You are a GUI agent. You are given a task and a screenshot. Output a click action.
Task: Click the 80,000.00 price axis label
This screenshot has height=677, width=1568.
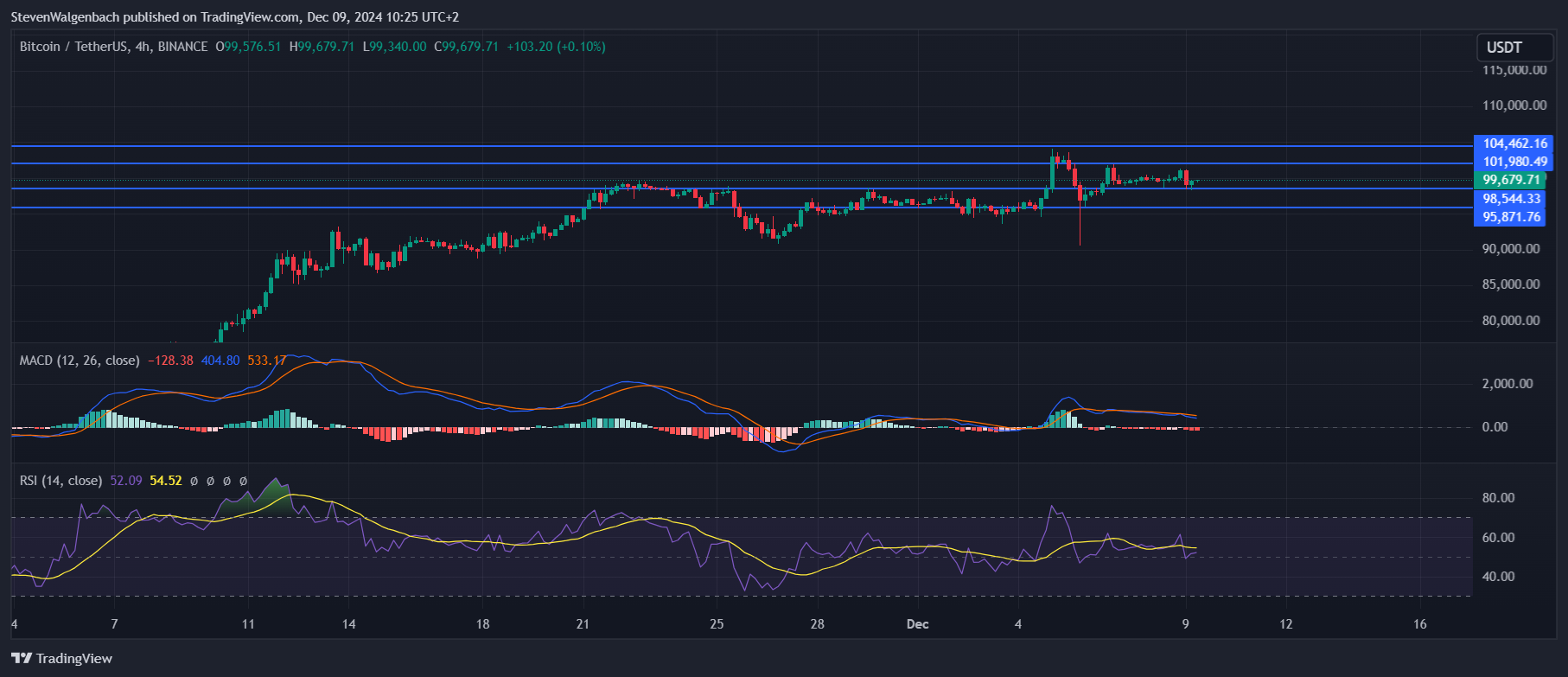click(x=1511, y=321)
